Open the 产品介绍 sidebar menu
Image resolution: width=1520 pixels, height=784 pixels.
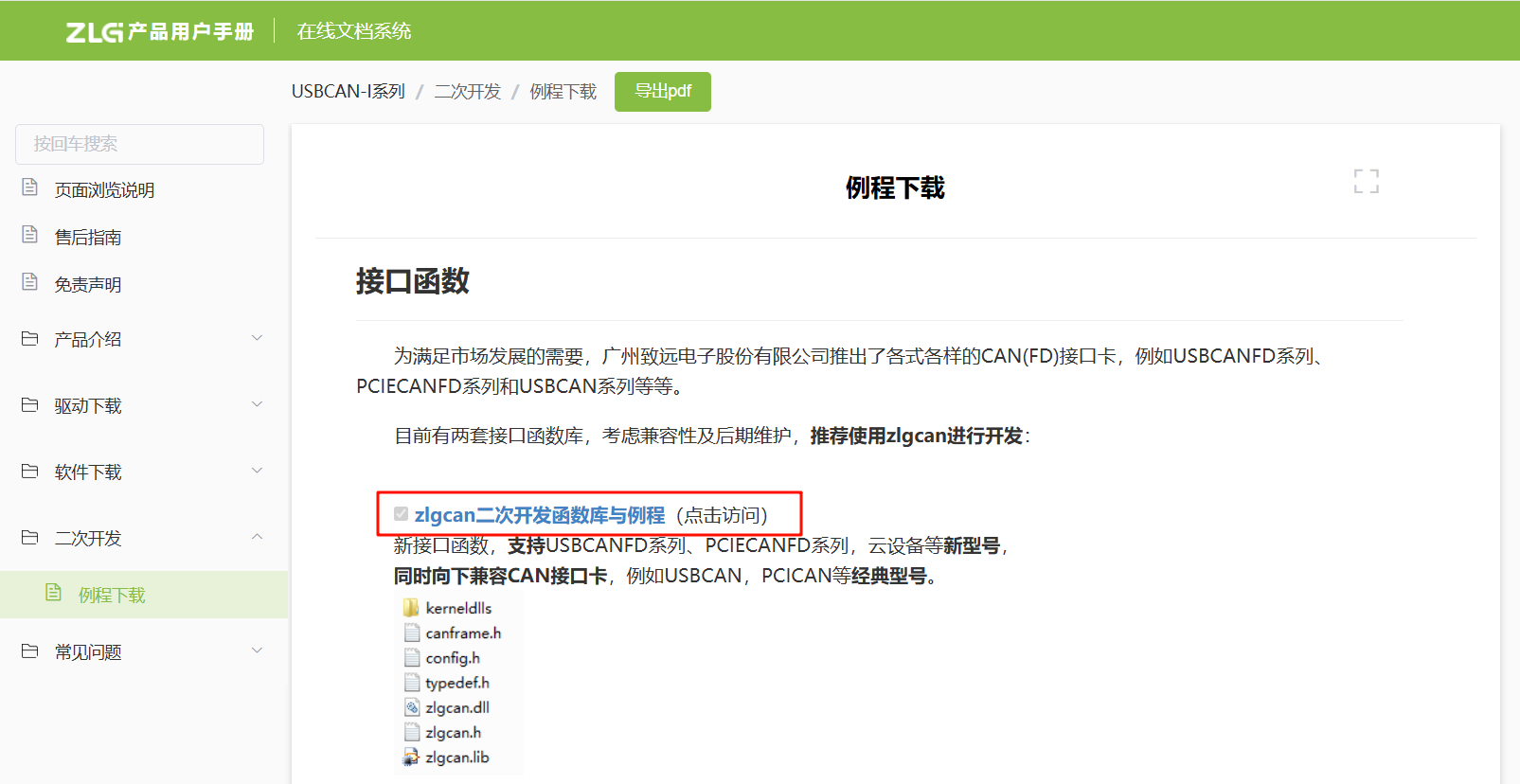[x=87, y=340]
